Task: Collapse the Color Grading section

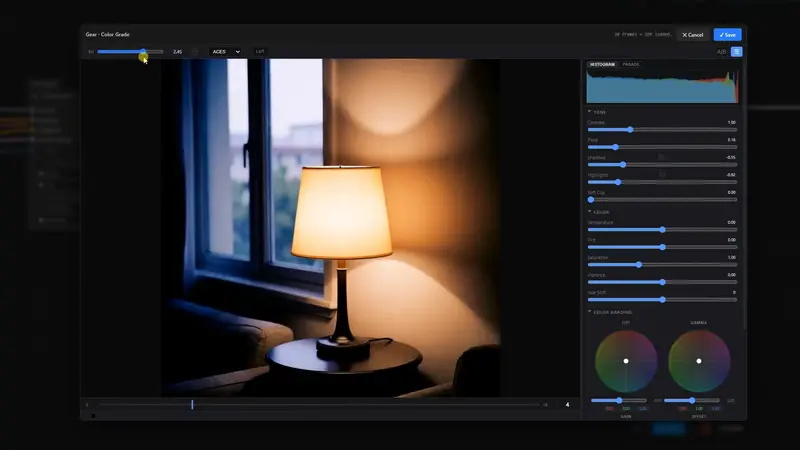Action: point(610,312)
